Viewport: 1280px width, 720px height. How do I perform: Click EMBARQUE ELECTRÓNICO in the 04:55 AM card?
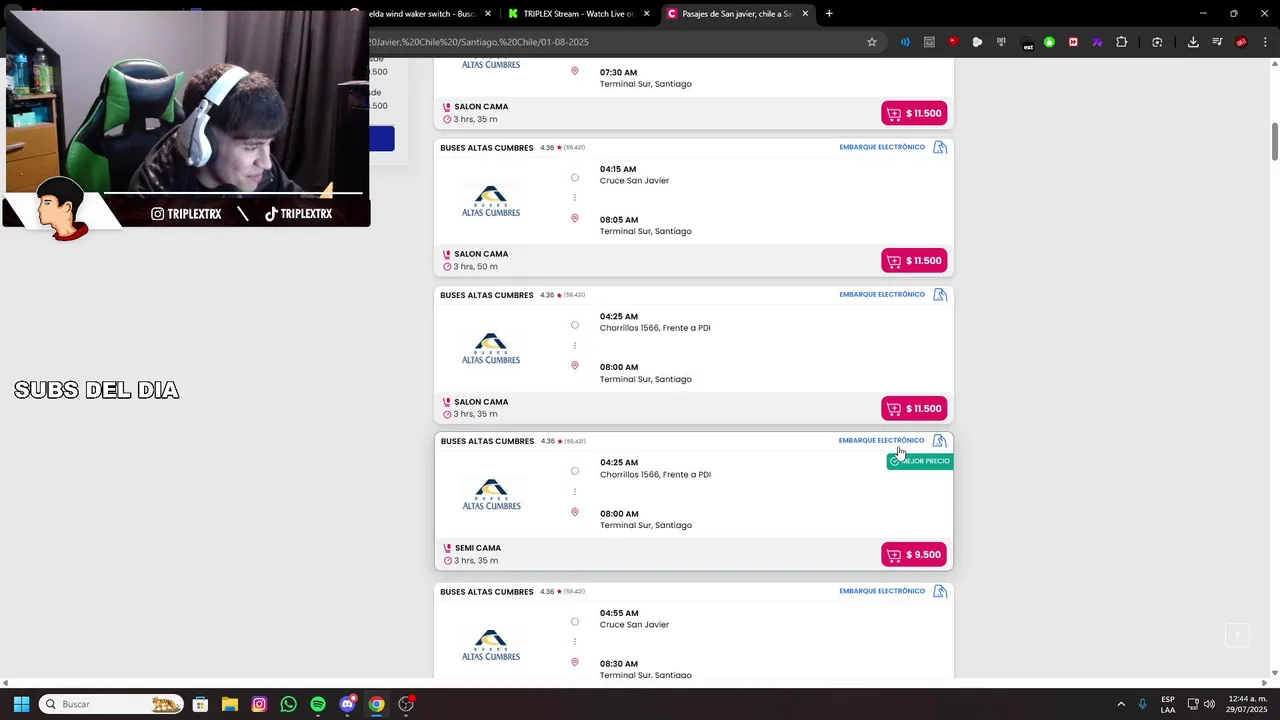coord(882,591)
